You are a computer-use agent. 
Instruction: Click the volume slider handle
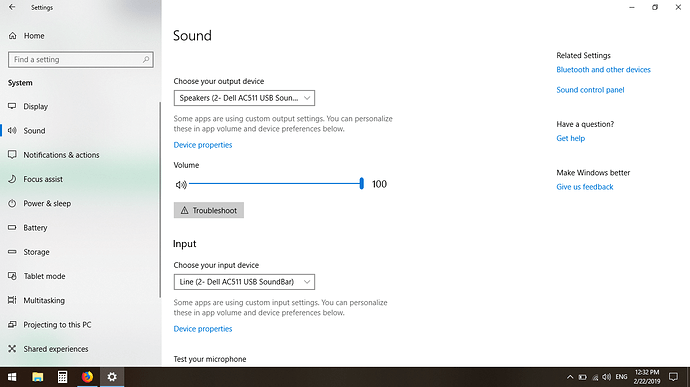362,184
